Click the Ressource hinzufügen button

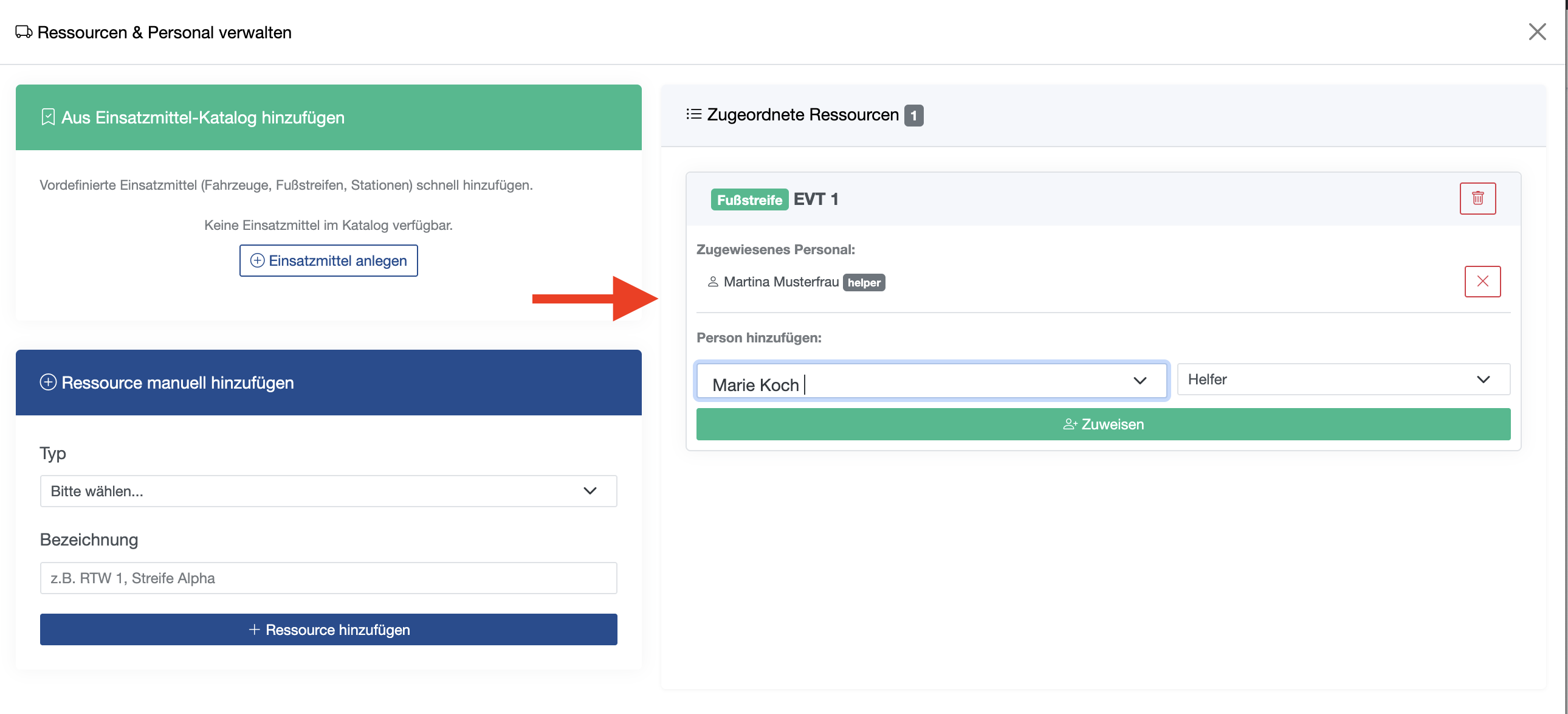click(x=329, y=629)
